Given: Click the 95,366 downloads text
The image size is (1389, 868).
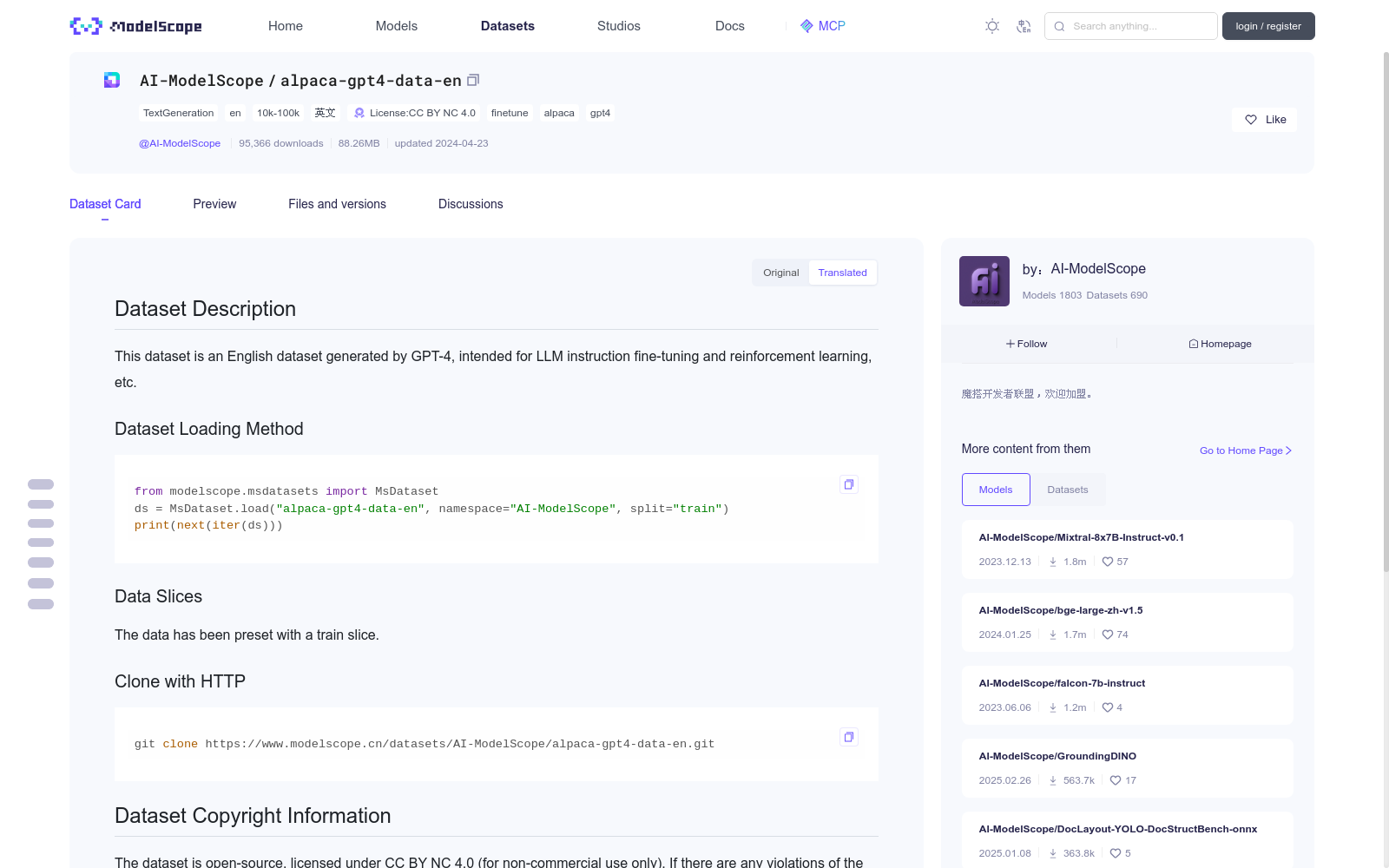Looking at the screenshot, I should point(280,143).
